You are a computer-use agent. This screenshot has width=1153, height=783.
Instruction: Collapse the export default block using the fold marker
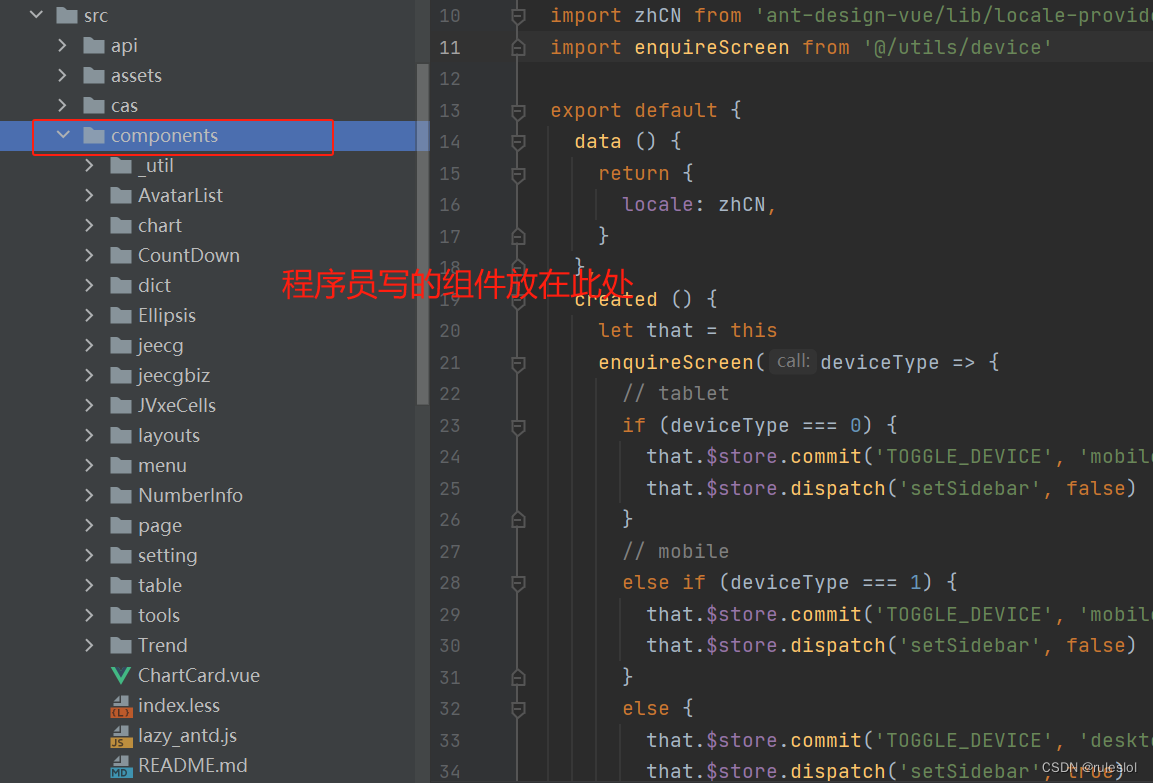[517, 110]
